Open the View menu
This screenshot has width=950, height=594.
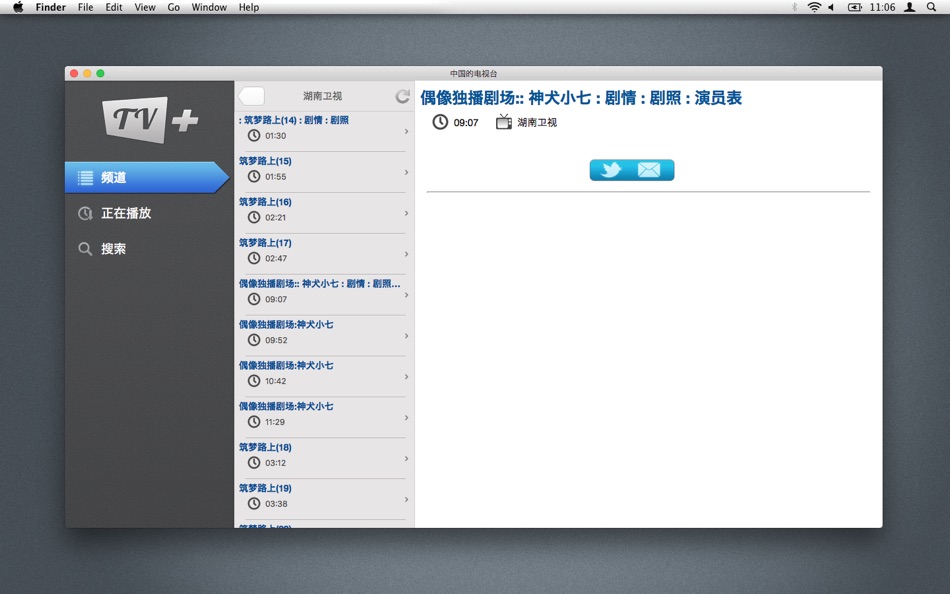point(145,7)
